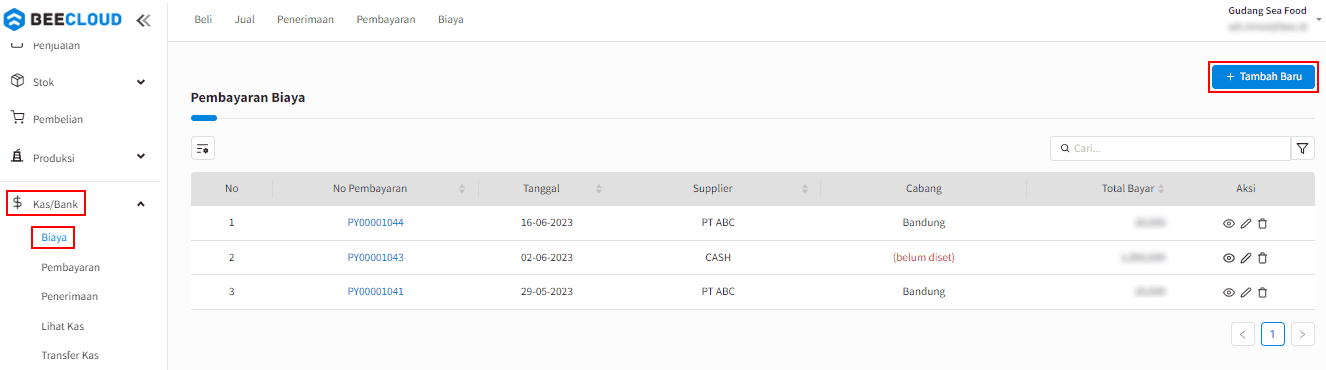Open the filter funnel icon beside search
Screen dimensions: 1326x370
click(x=1303, y=148)
